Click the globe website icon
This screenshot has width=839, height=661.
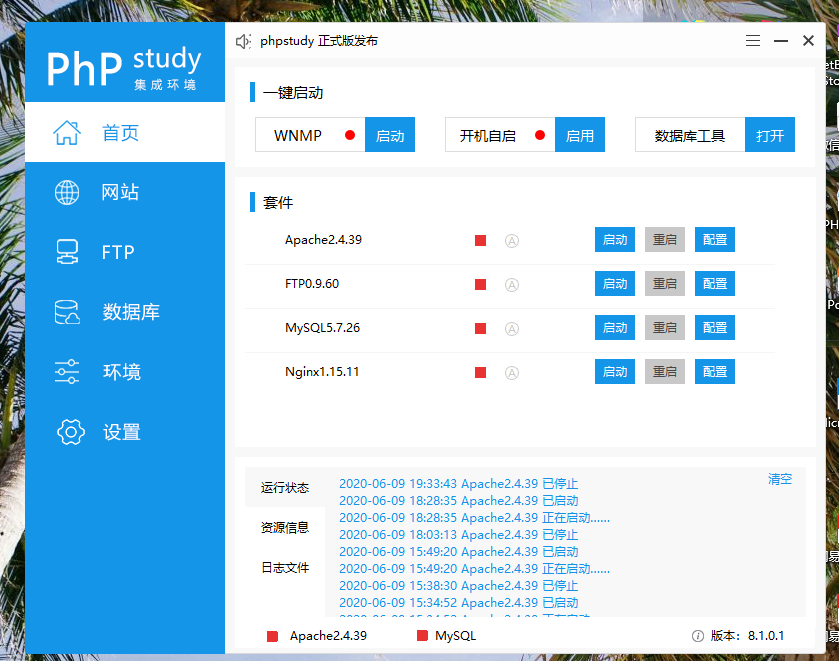[67, 192]
